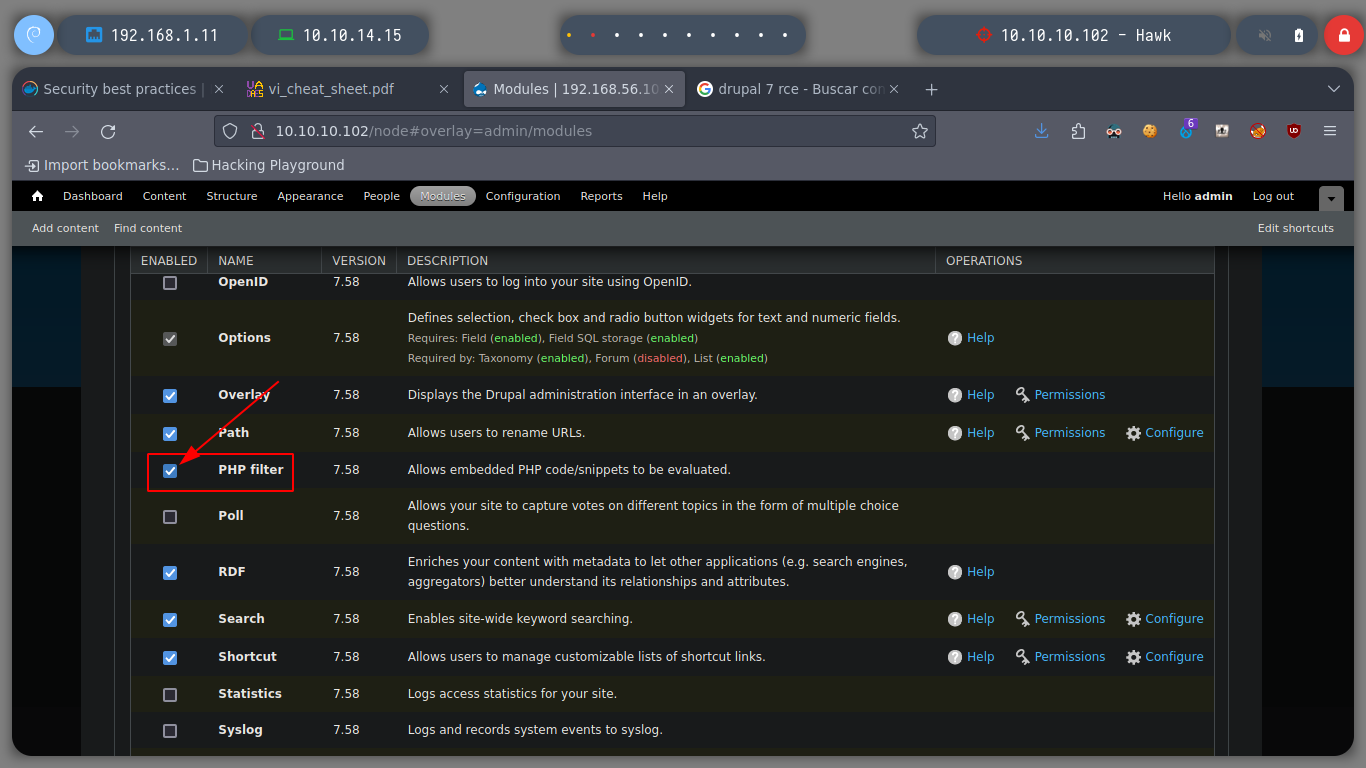Open the Dashboard admin menu
Screen dimensions: 1366x768
[93, 196]
